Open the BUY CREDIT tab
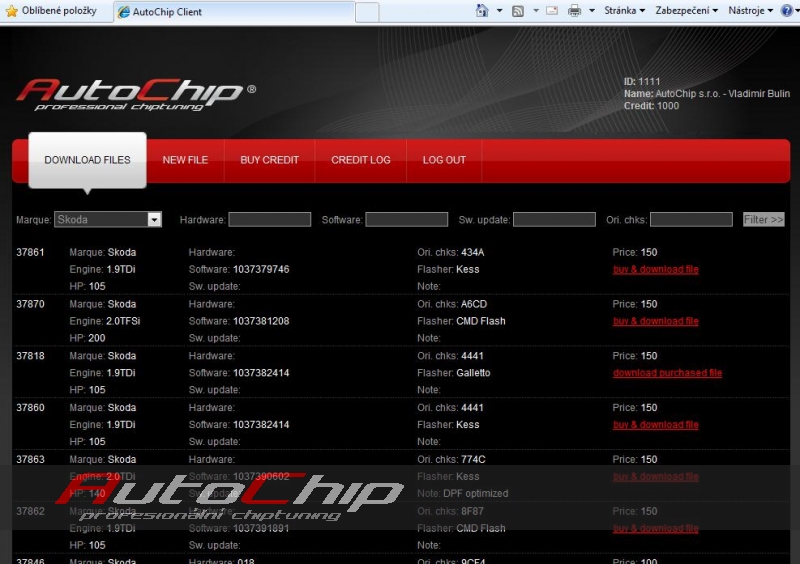This screenshot has width=800, height=564. click(269, 160)
